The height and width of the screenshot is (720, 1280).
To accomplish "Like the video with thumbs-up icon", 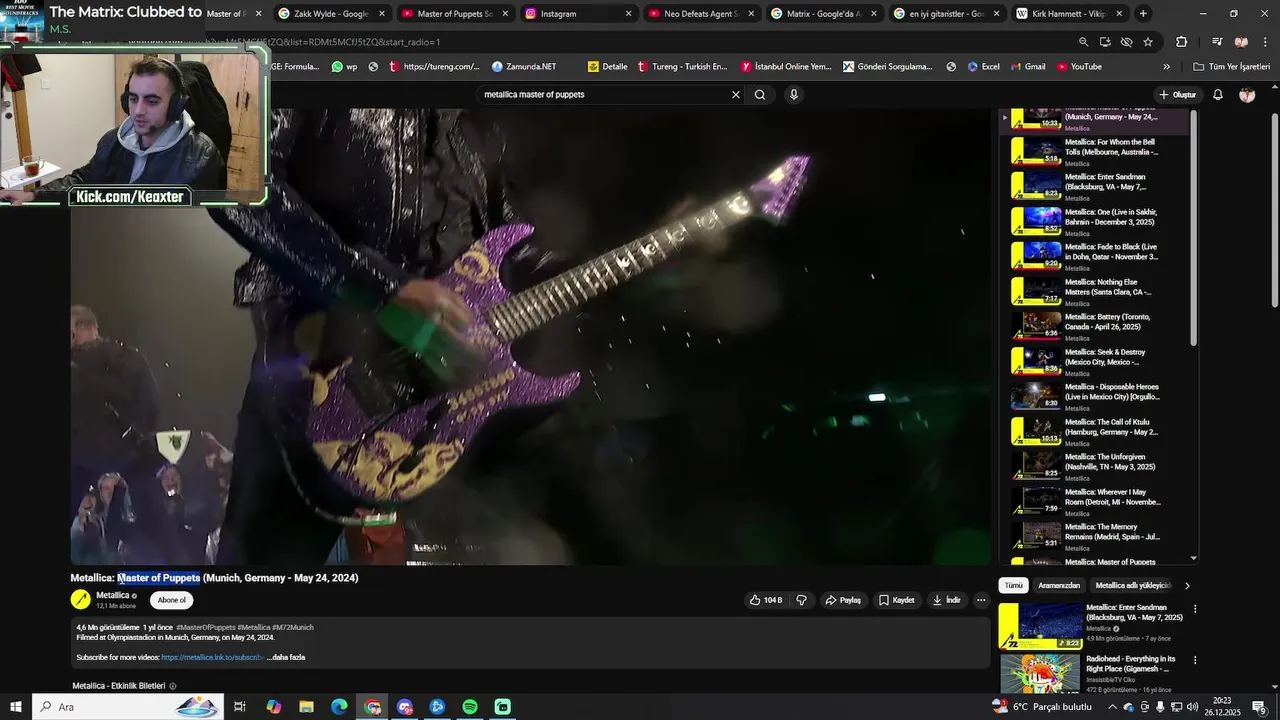I will coord(765,600).
